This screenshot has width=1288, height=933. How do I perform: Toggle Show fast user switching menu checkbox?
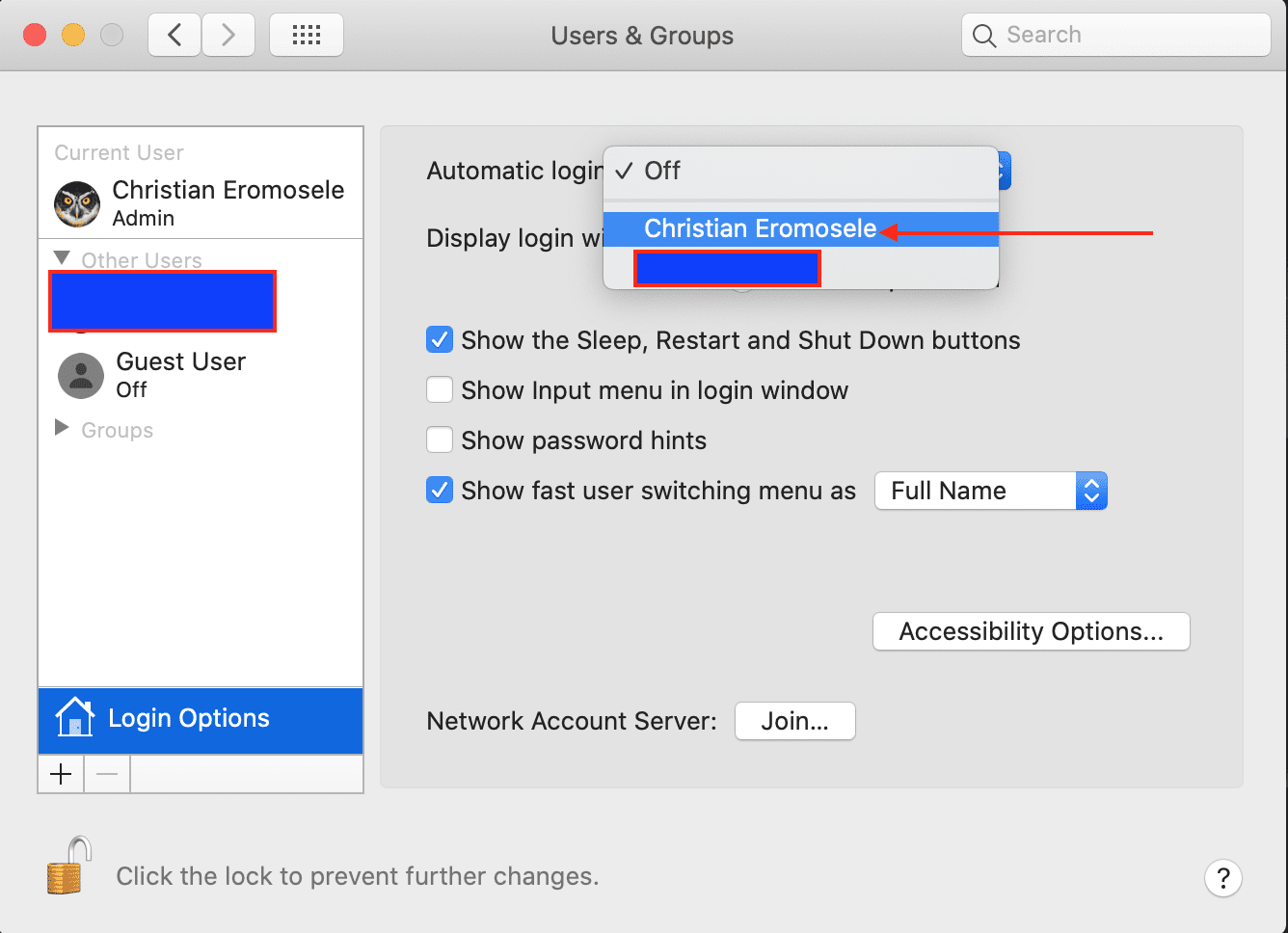click(440, 491)
